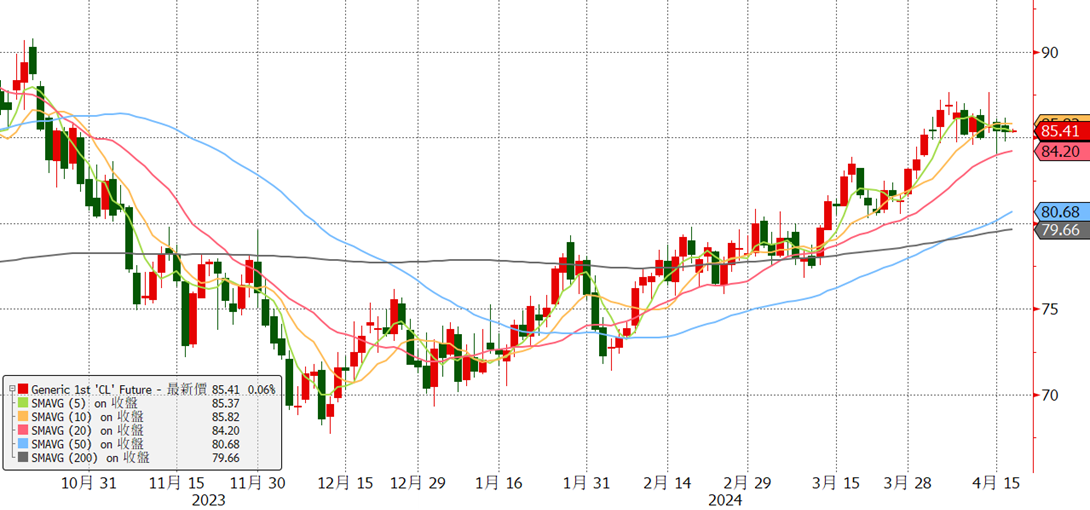
Task: Select the SMAVG (20) legend text
Action: [63, 430]
